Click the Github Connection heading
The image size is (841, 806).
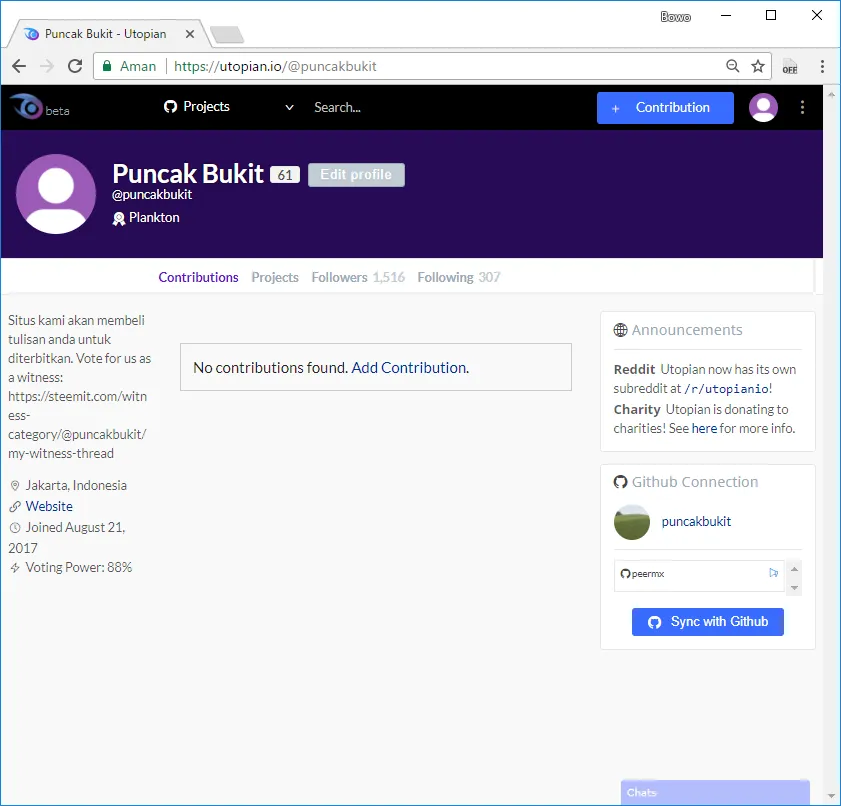(695, 482)
